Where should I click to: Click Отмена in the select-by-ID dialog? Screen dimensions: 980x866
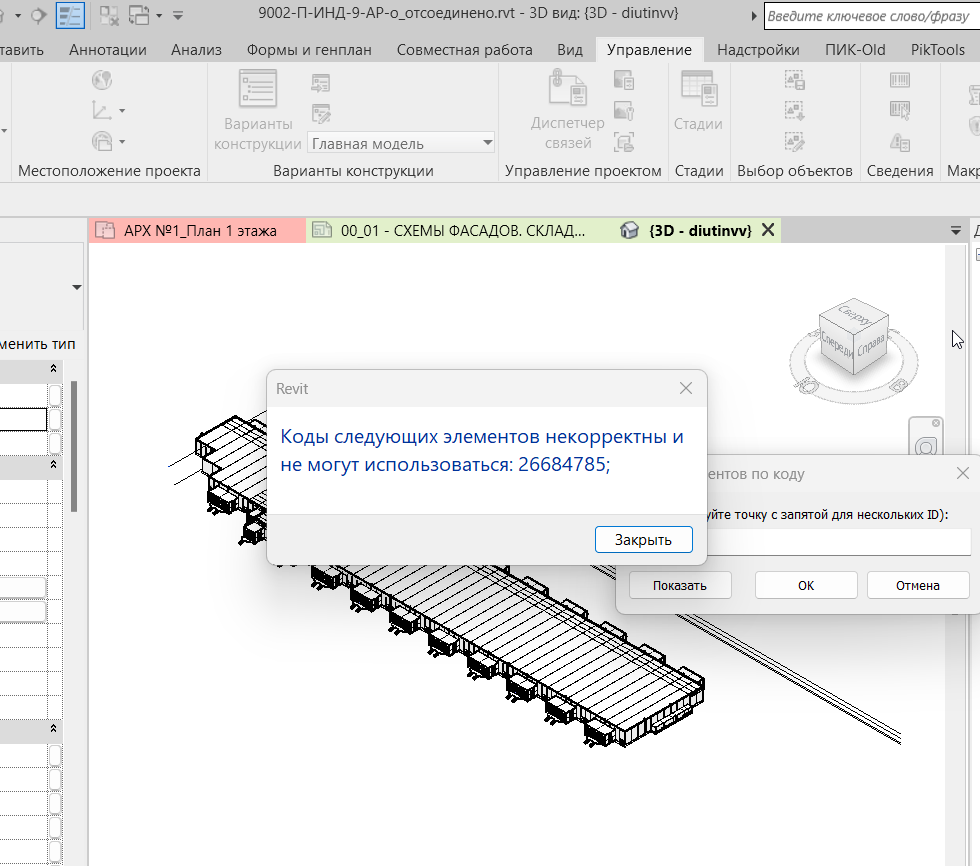tap(918, 585)
